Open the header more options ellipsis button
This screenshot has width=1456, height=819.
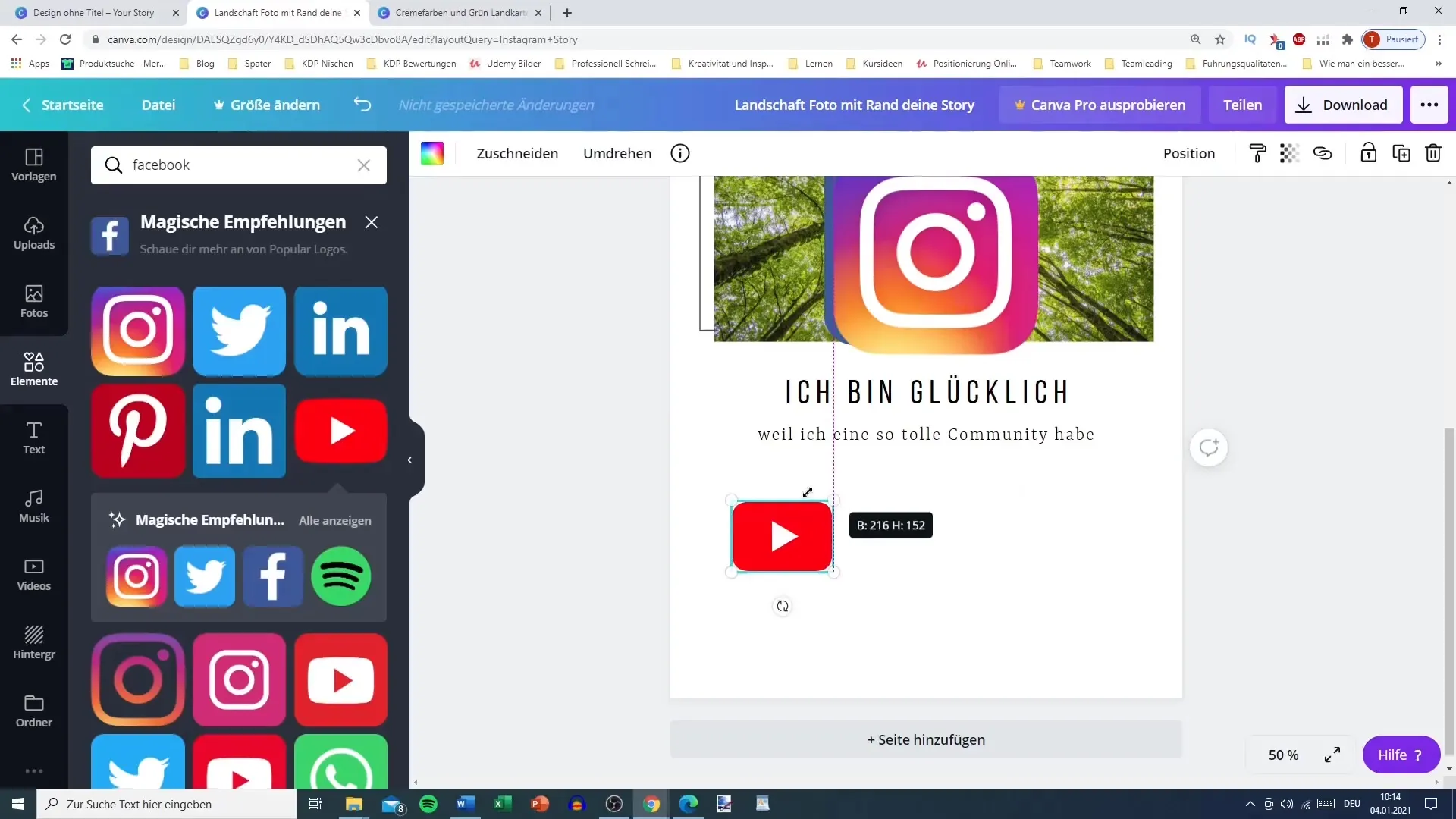tap(1429, 105)
